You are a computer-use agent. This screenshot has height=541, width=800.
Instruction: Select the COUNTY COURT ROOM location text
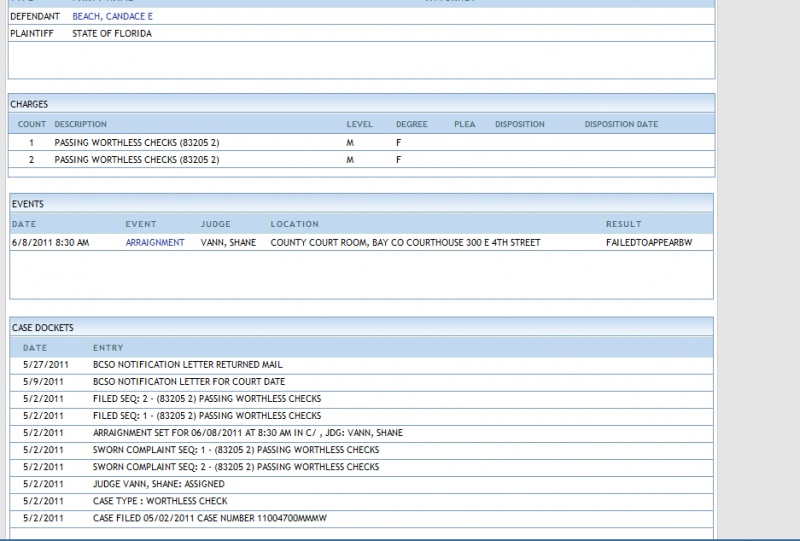(405, 242)
